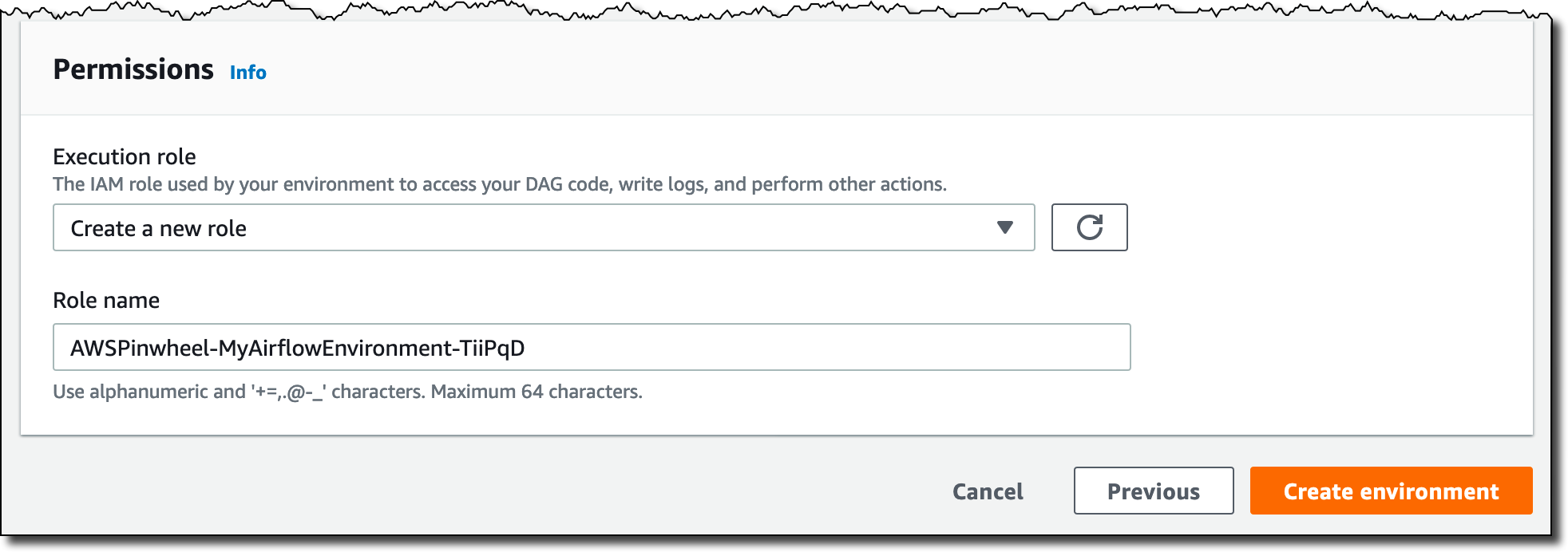Click the Permissions section heading
The width and height of the screenshot is (1568, 552).
point(133,70)
